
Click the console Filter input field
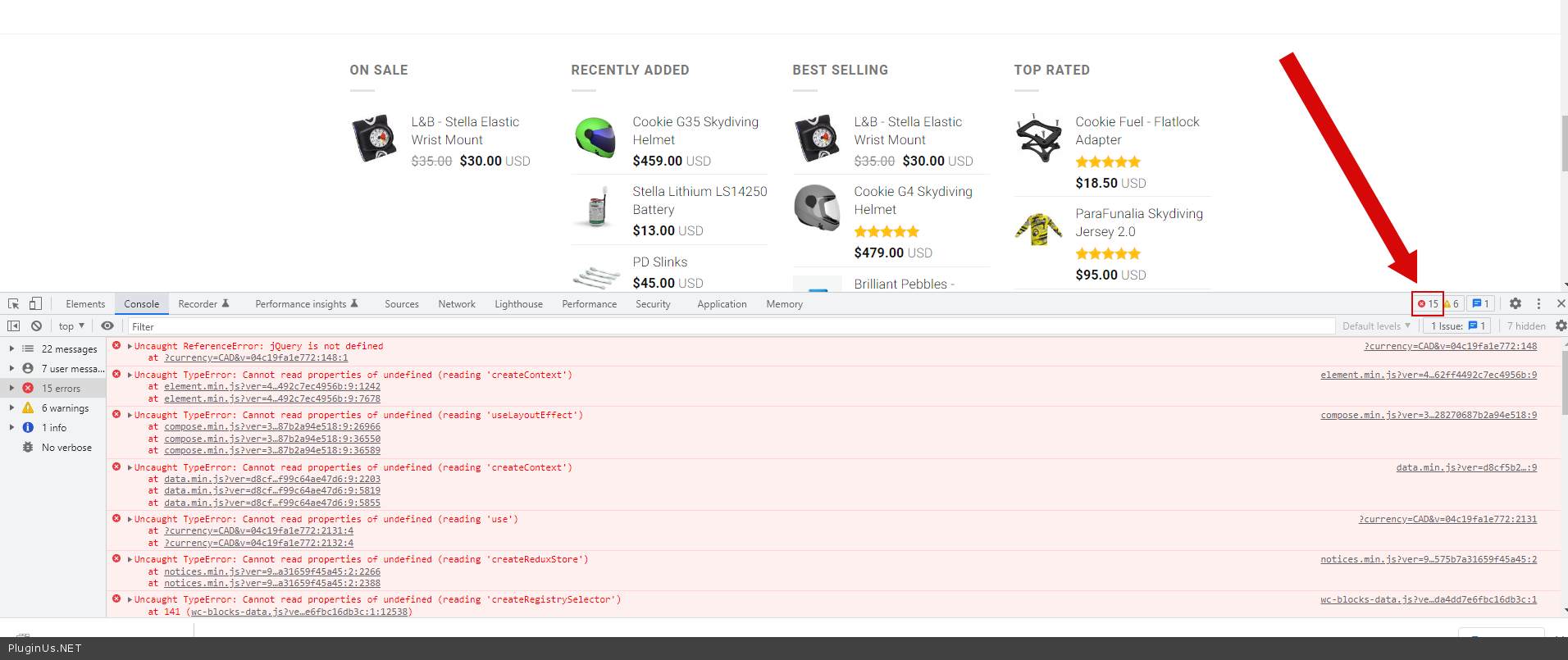pos(730,325)
